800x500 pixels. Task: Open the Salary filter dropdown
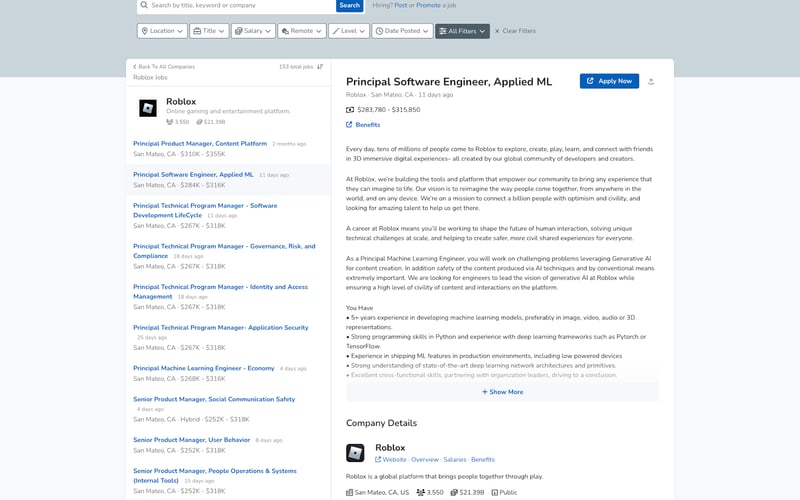click(x=253, y=31)
